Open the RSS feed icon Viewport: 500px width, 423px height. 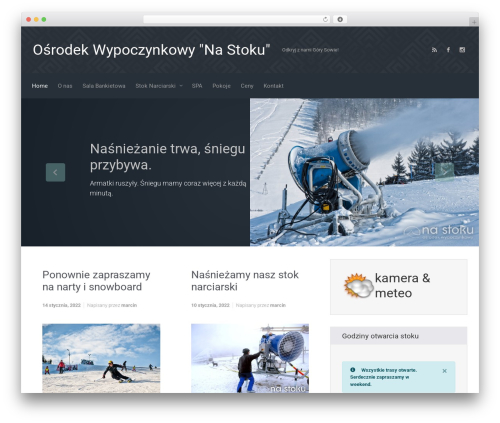point(434,50)
